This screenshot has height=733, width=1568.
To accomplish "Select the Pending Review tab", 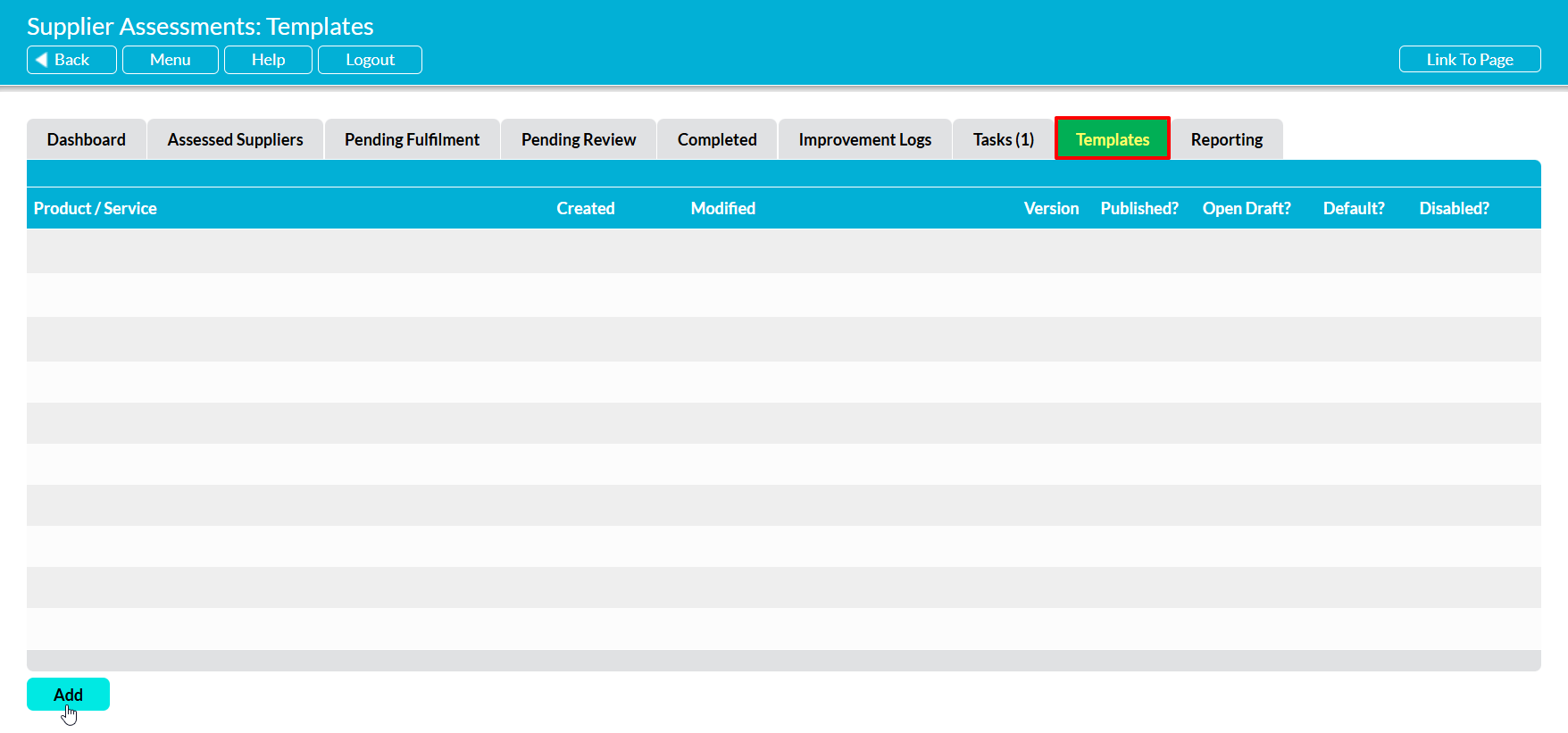I will click(579, 139).
